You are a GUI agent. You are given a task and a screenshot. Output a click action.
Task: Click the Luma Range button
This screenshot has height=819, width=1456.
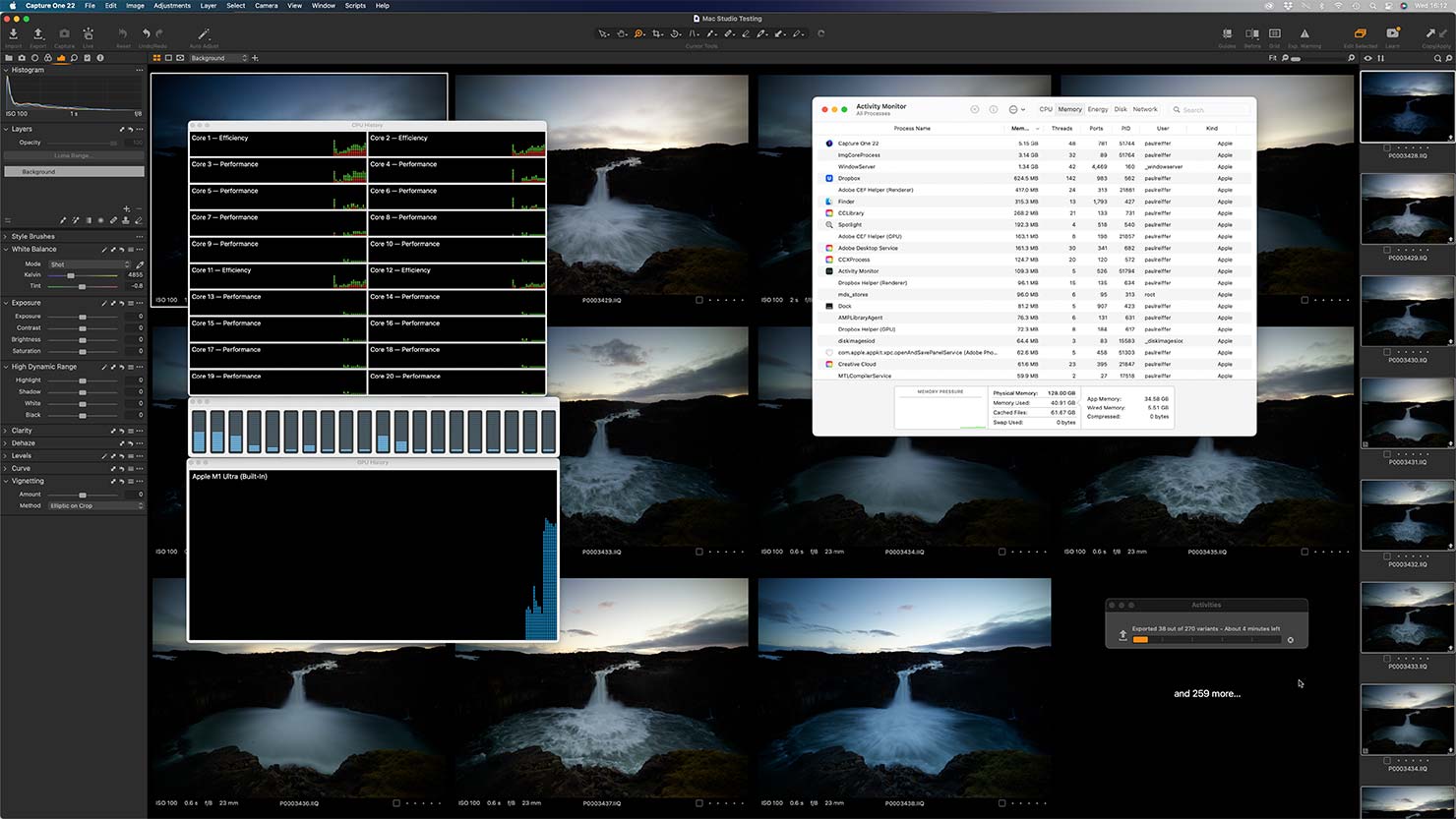[73, 155]
